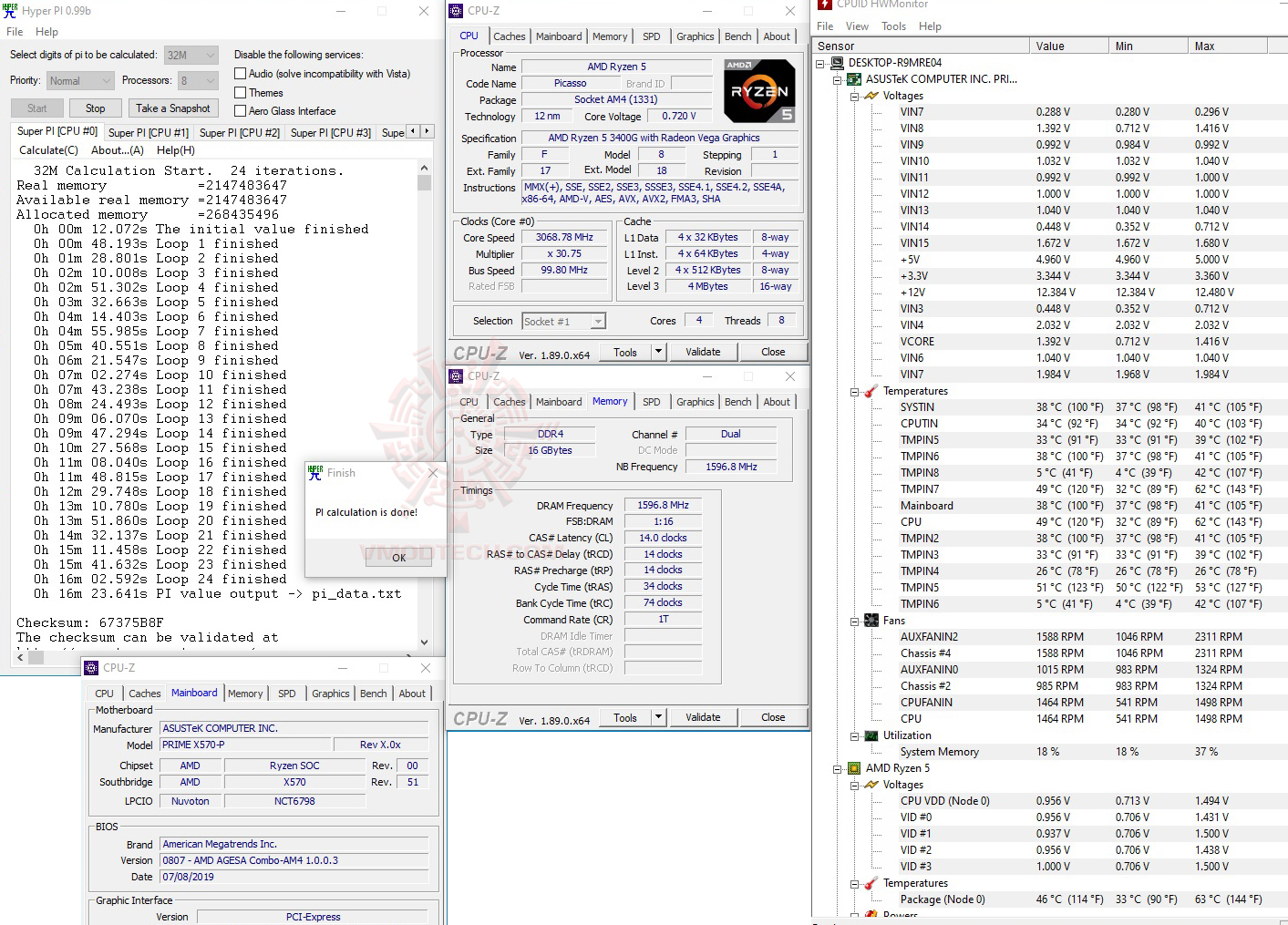Click the Hyper PI title bar icon
1288x925 pixels.
(11, 11)
